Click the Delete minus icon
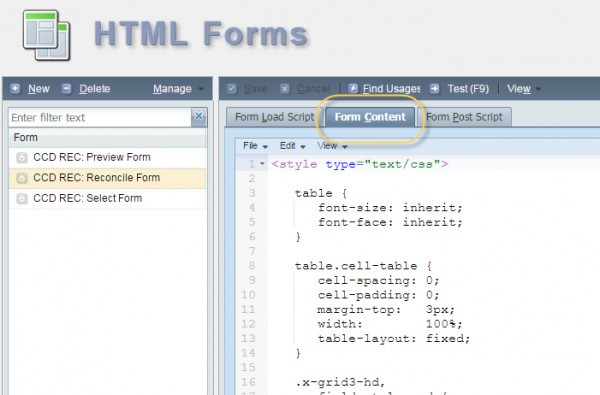The height and width of the screenshot is (395, 600). (x=66, y=88)
